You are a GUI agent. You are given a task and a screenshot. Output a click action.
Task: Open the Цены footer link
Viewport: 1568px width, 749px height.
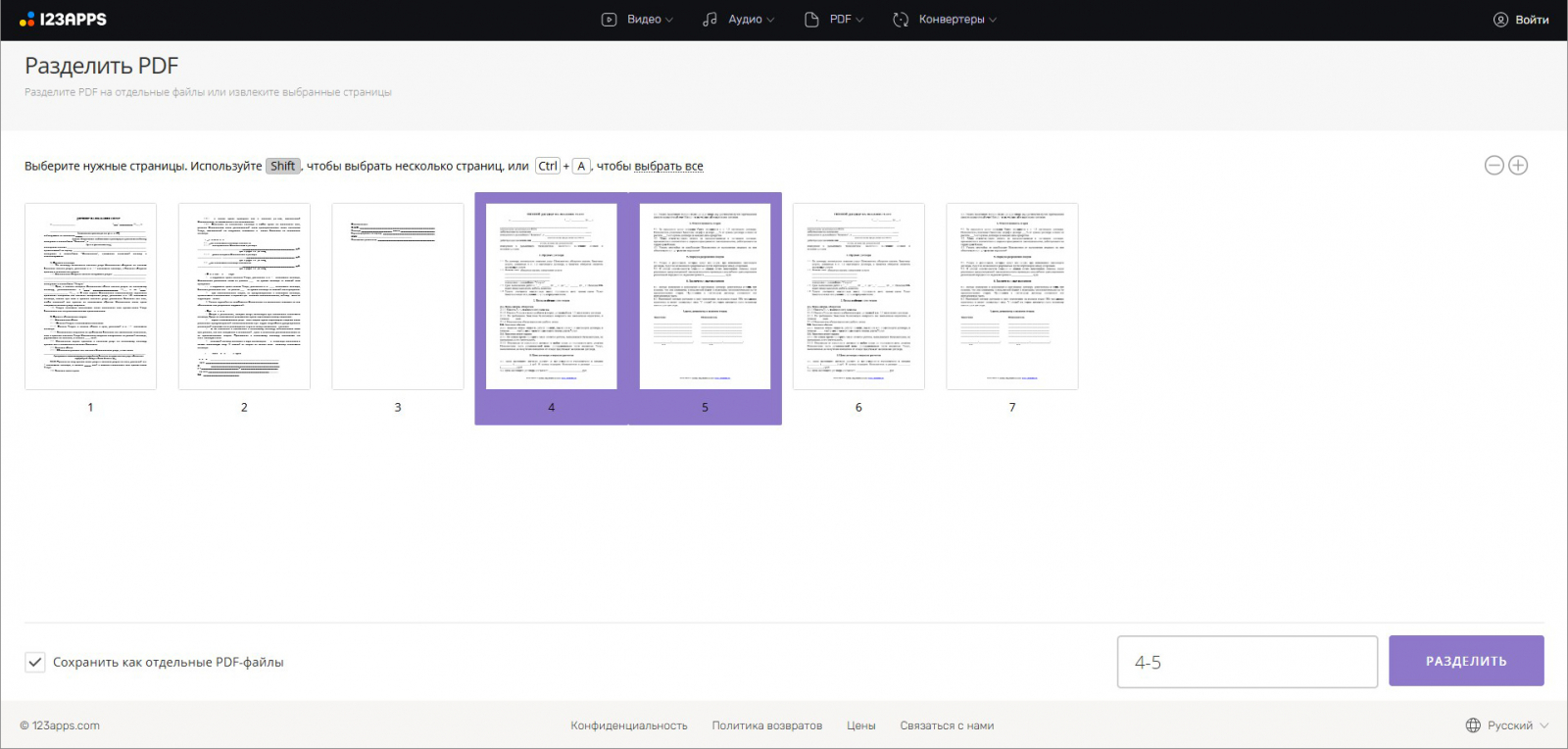point(861,725)
